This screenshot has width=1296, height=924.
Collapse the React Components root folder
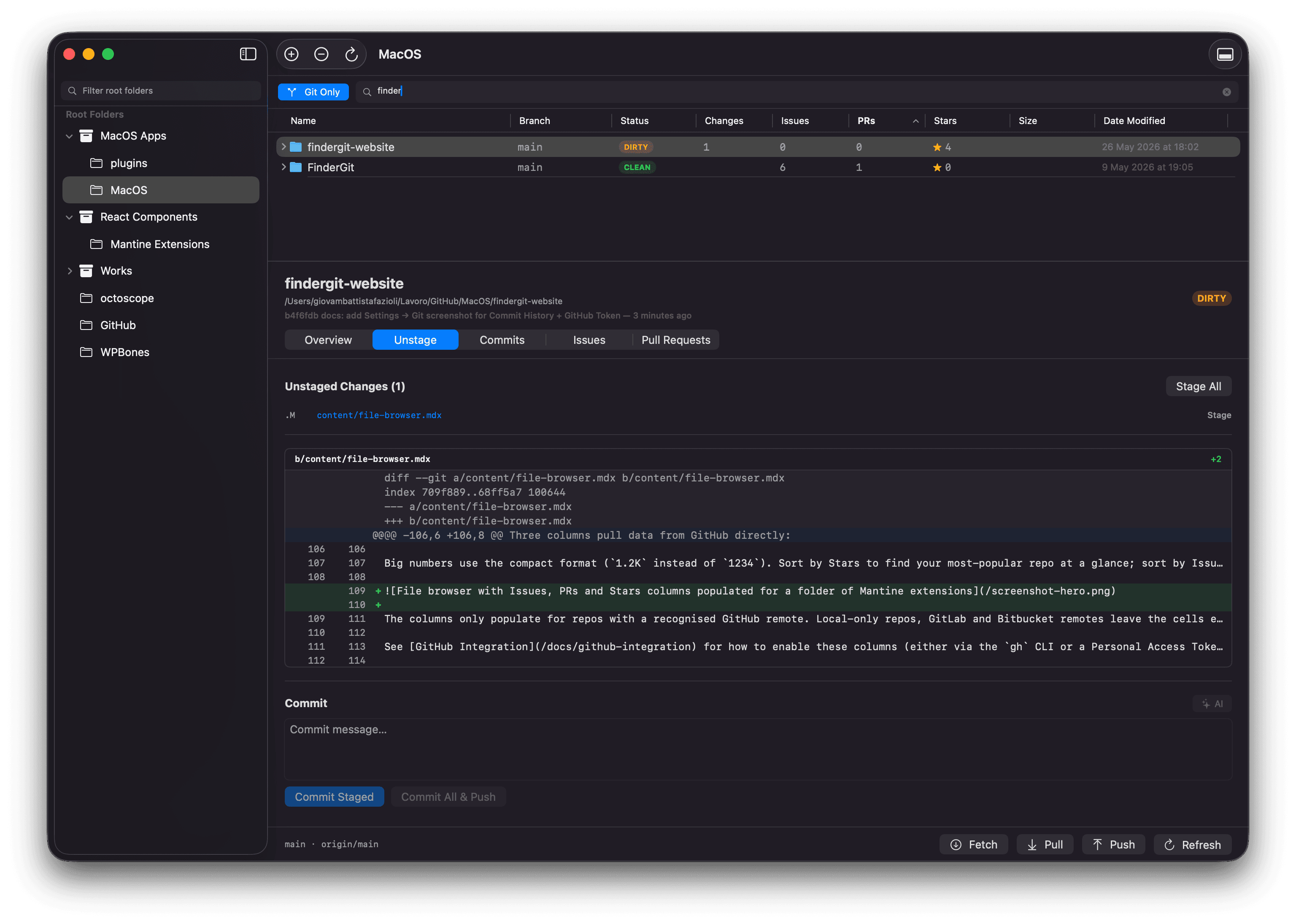tap(70, 217)
